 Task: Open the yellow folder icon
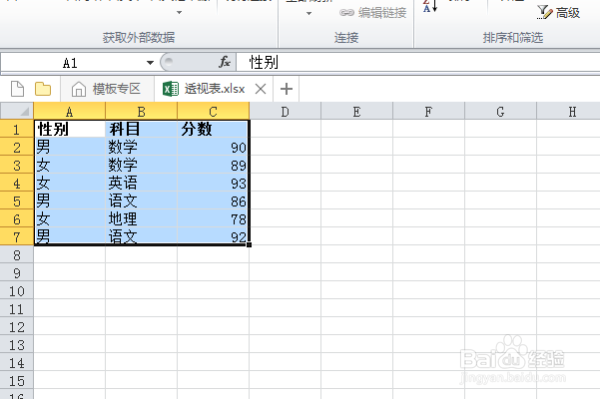[x=43, y=89]
